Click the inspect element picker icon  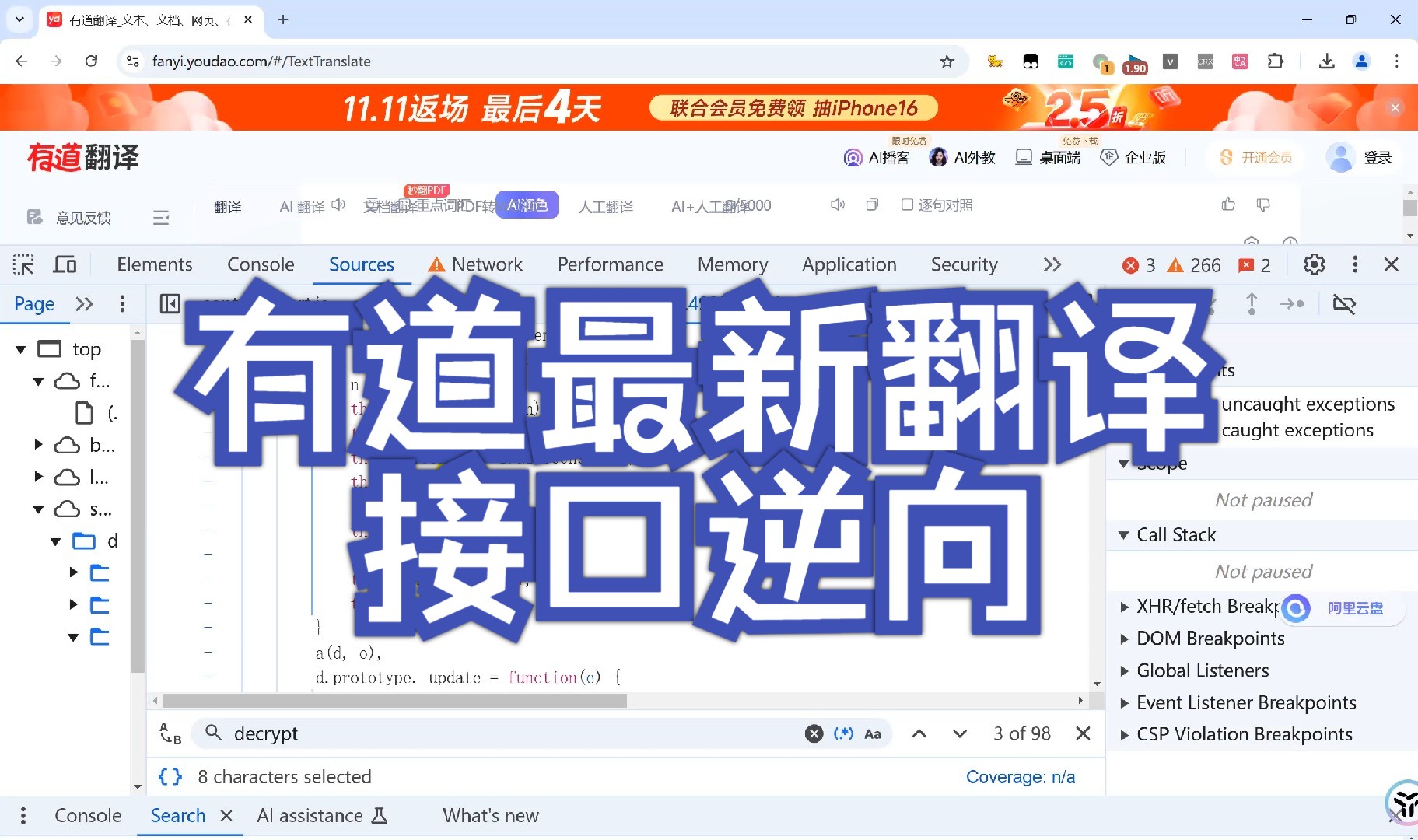[23, 264]
